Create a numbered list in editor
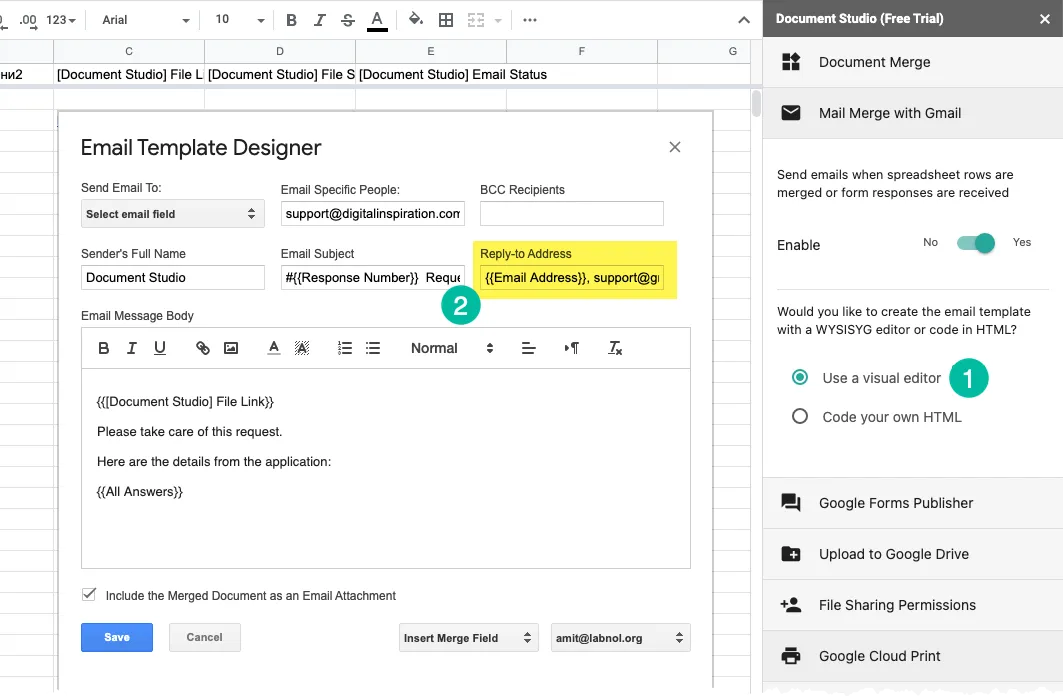The image size is (1063, 697). click(x=345, y=348)
